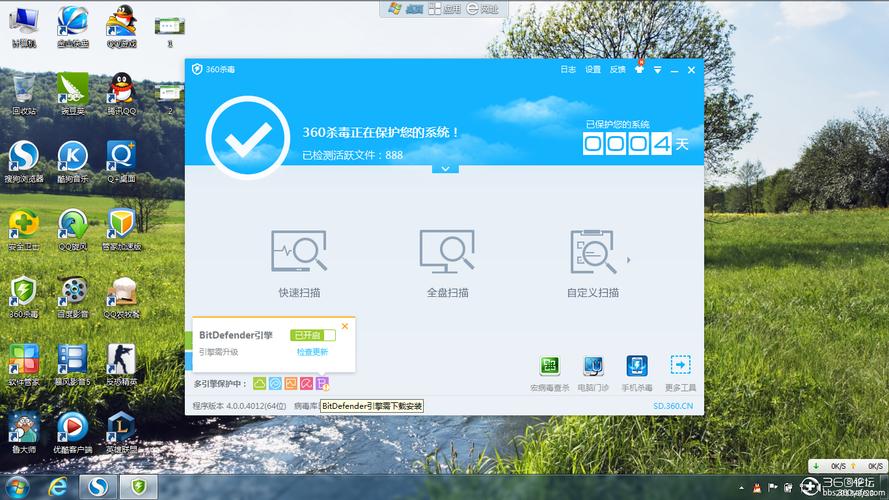
Task: Open the 日志 (log) menu item
Action: pyautogui.click(x=568, y=69)
